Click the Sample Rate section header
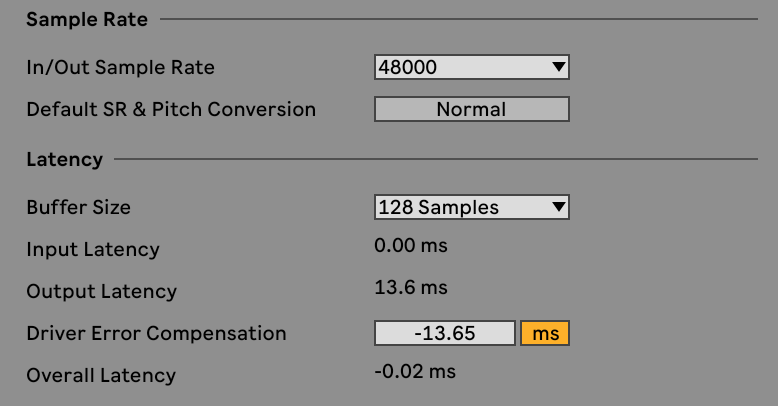The image size is (778, 406). coord(87,19)
